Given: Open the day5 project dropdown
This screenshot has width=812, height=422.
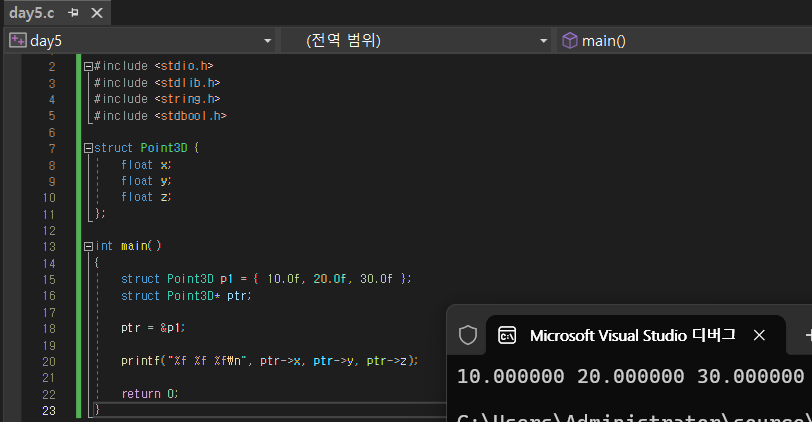Looking at the screenshot, I should [268, 40].
